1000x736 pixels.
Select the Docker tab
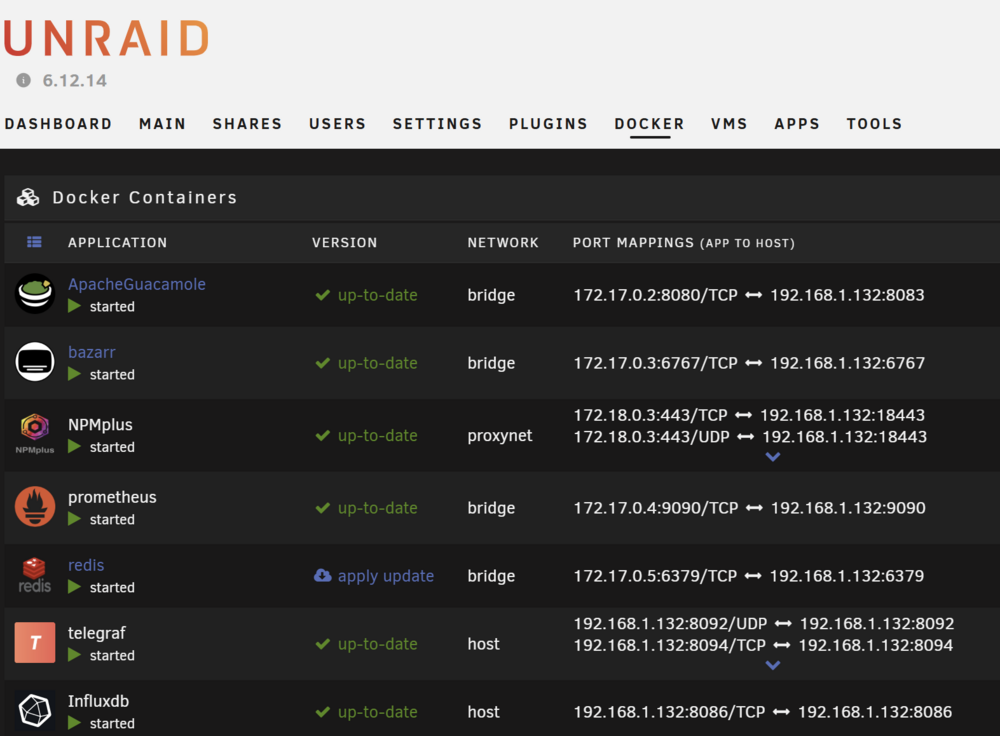649,124
